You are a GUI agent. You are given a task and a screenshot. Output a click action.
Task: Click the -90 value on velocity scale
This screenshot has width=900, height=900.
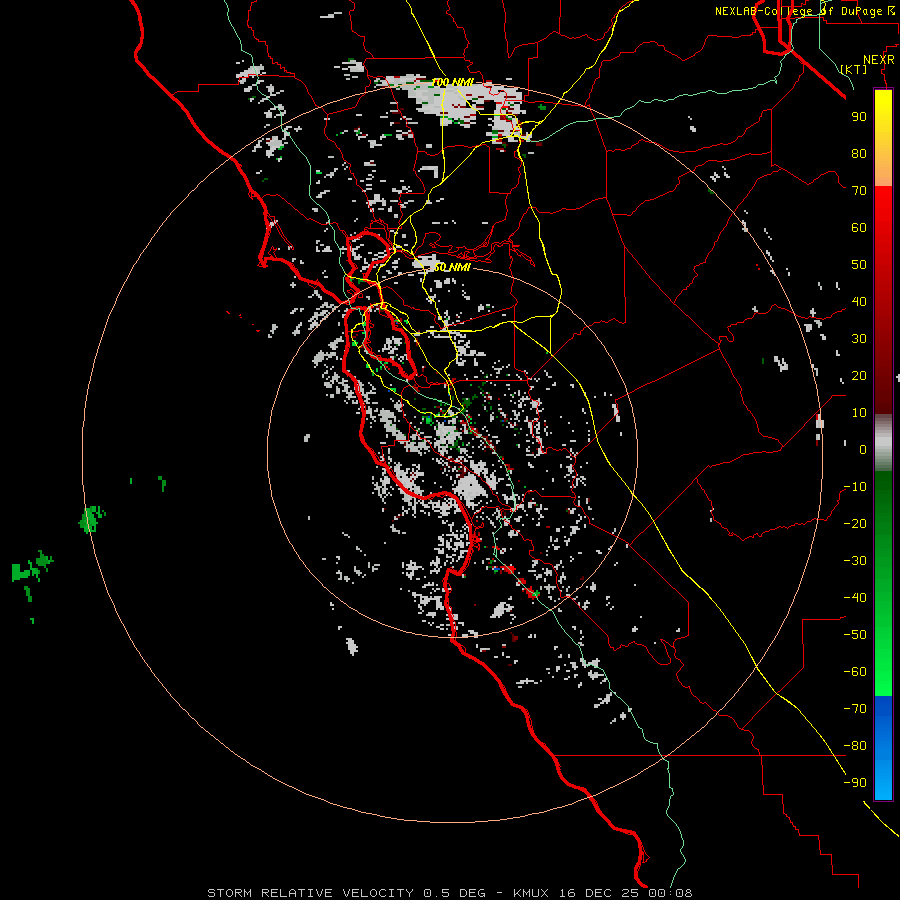855,783
